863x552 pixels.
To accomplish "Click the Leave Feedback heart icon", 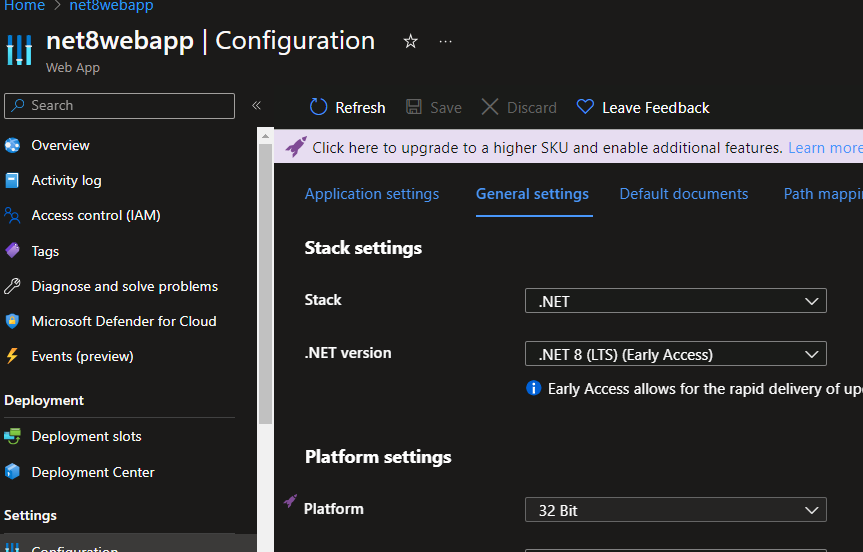I will 585,107.
